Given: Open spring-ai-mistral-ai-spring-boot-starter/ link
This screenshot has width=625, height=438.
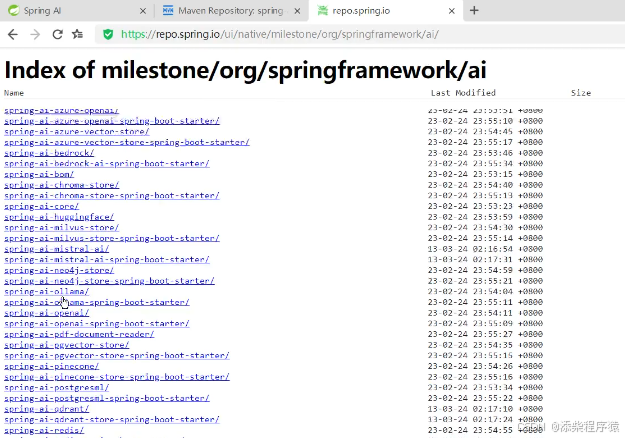Looking at the screenshot, I should [x=106, y=259].
